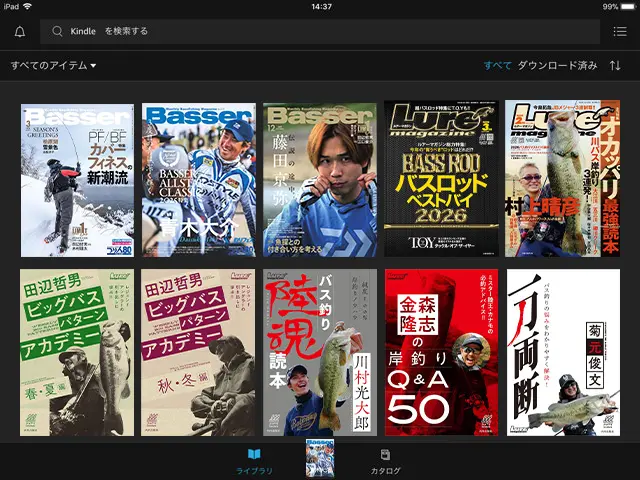Go to the ライブラリ tab
This screenshot has height=480, width=640.
coord(254,462)
